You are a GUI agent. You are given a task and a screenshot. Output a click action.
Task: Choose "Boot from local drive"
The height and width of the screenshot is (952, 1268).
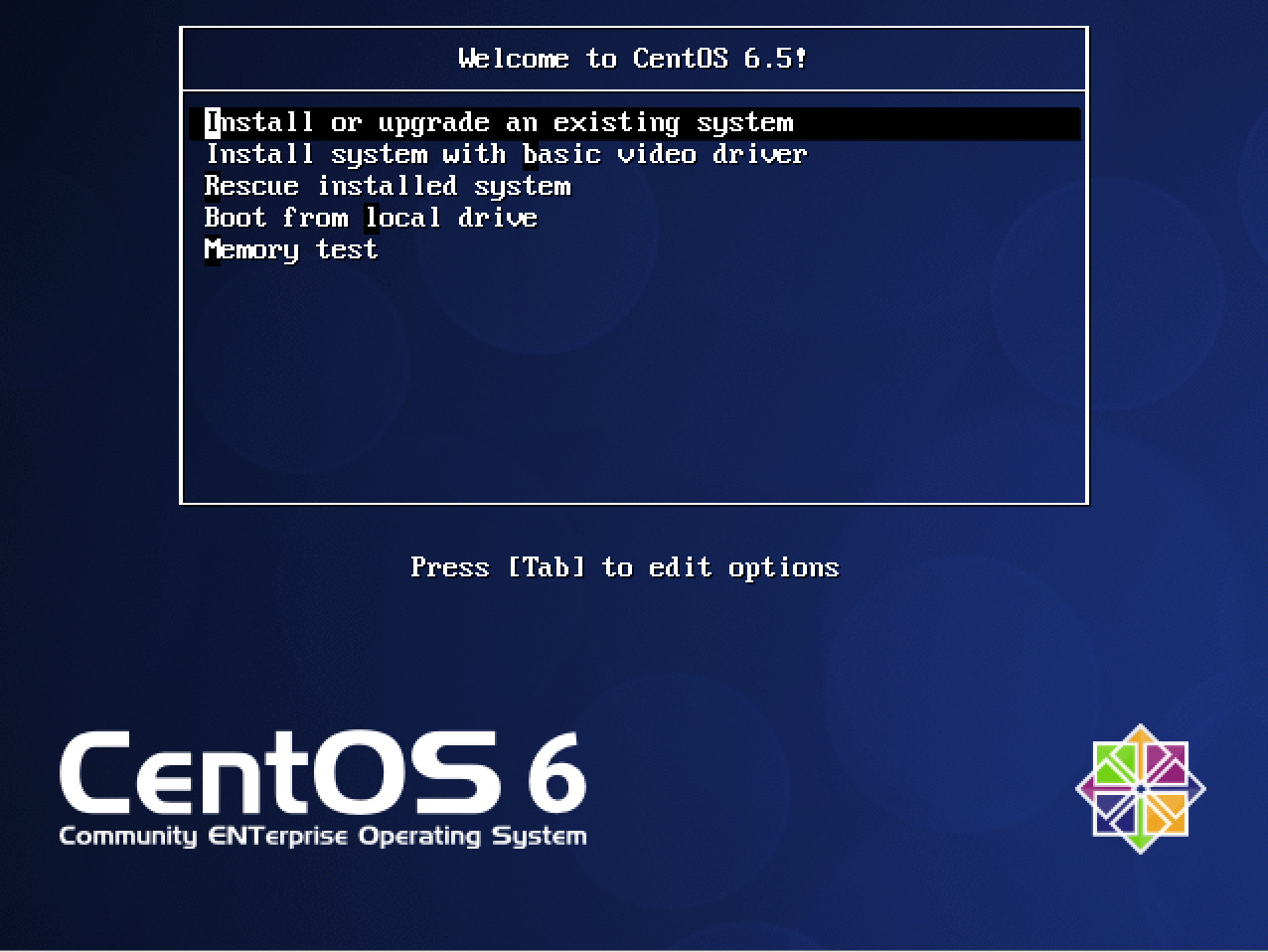pos(371,218)
